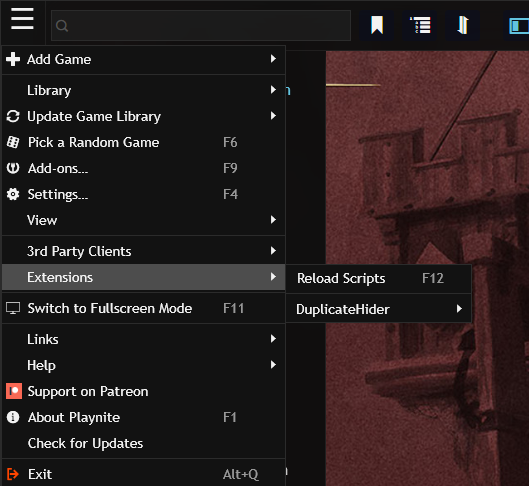Select the highlighted Extensions entry
The width and height of the screenshot is (529, 486).
click(144, 277)
